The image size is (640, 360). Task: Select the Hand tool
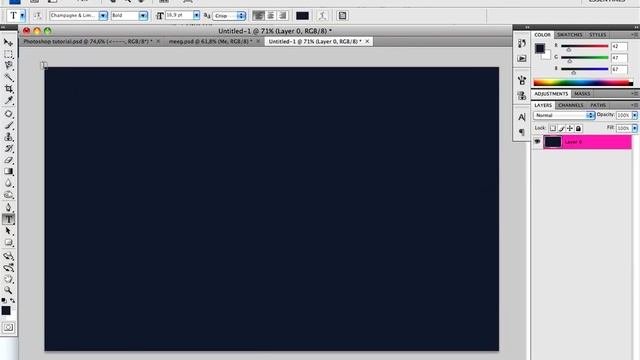pyautogui.click(x=8, y=279)
